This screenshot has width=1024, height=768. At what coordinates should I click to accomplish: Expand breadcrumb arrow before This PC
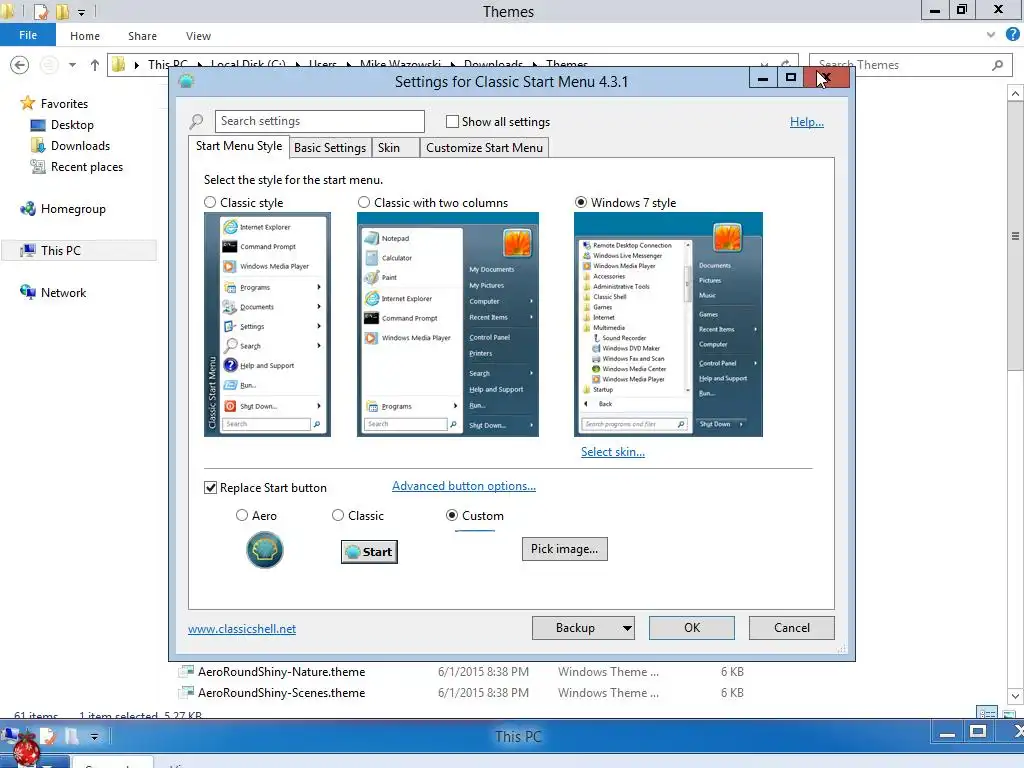[136, 65]
